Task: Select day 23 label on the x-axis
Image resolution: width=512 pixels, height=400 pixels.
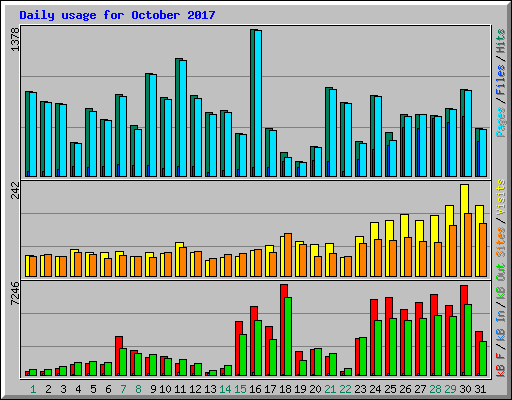Action: [360, 389]
